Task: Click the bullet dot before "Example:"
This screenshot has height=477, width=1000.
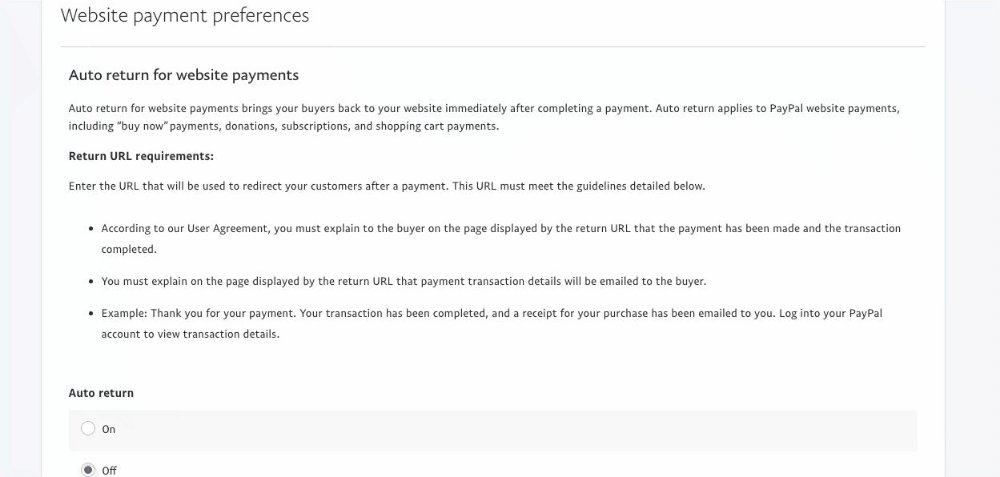Action: tap(91, 314)
